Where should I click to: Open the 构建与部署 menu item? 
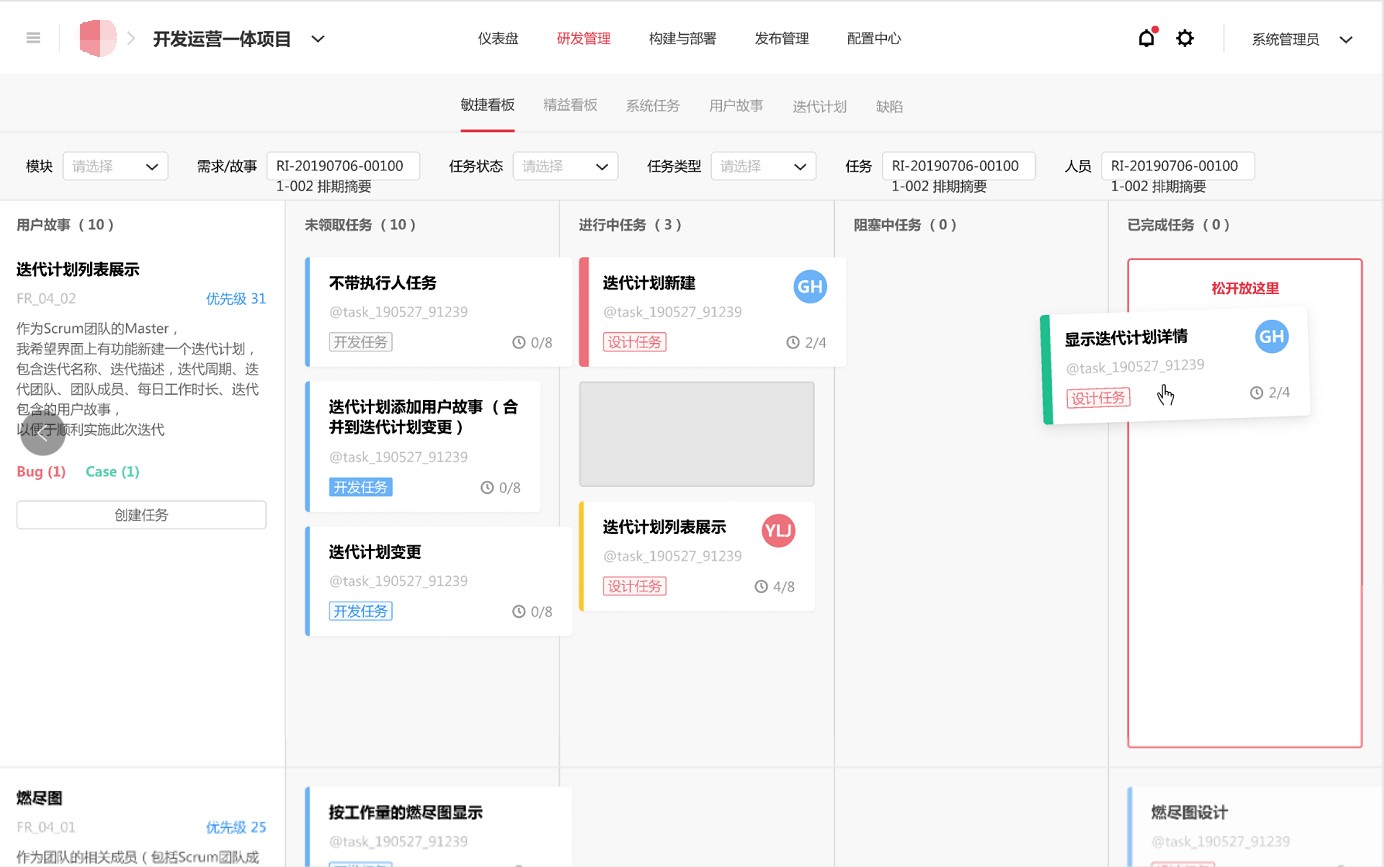pos(682,38)
